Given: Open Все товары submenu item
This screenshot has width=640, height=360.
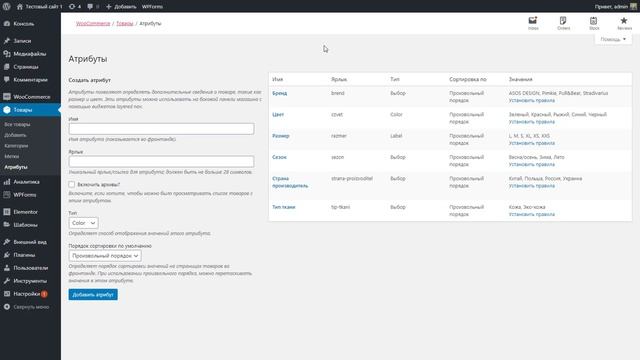Looking at the screenshot, I should pos(17,124).
